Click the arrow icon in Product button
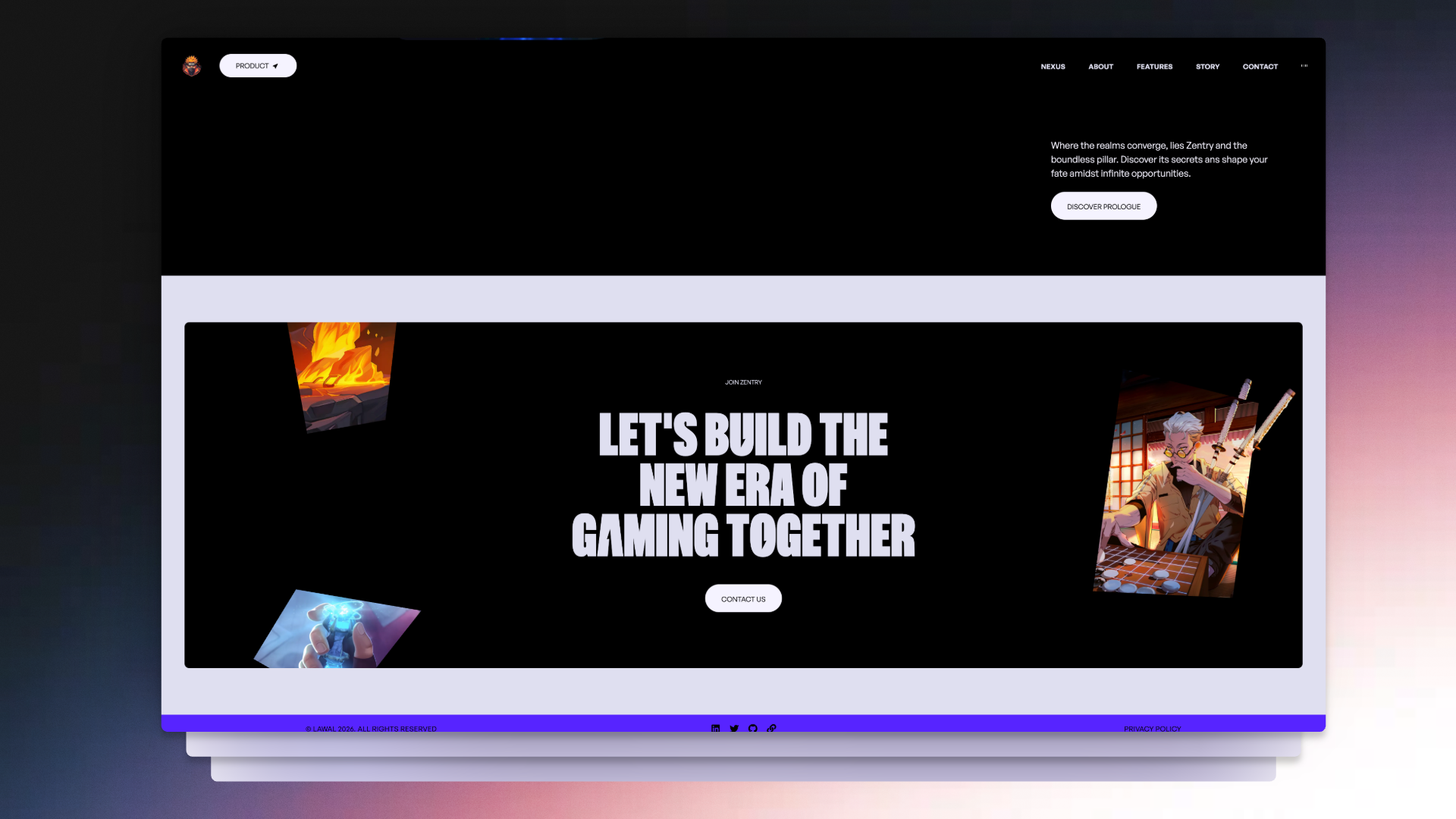Screen dimensions: 1456x819 point(275,66)
